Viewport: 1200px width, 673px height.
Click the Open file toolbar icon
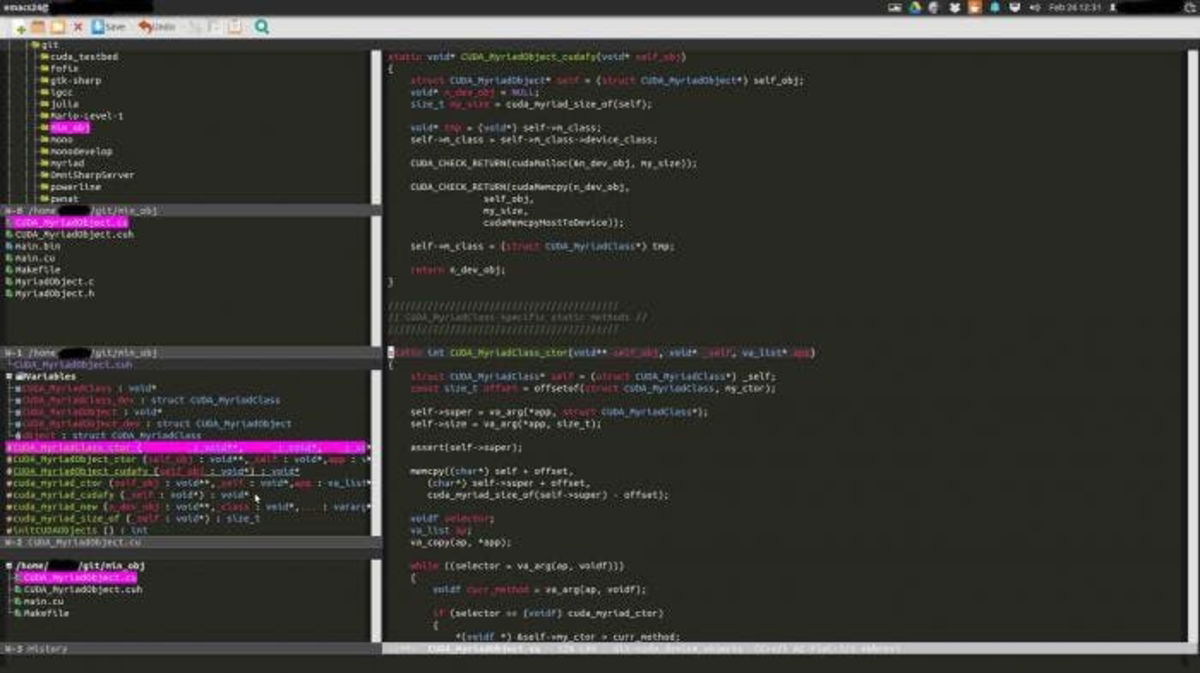[38, 27]
